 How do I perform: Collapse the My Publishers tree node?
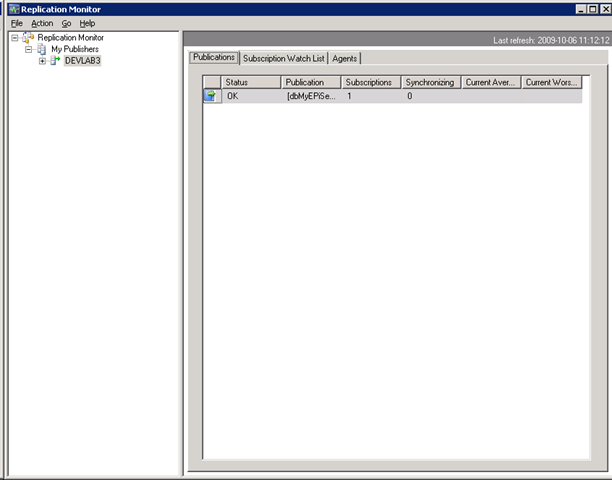29,49
